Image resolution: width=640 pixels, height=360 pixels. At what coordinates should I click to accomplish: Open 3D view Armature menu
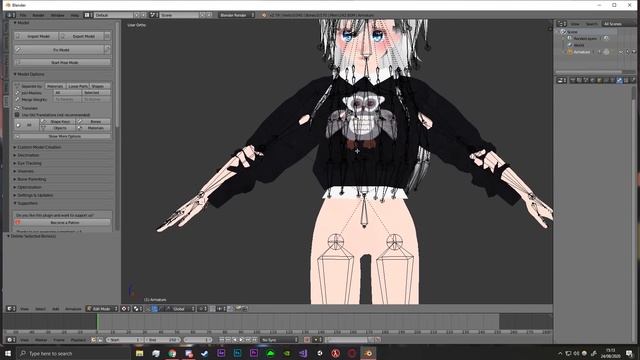[73, 309]
